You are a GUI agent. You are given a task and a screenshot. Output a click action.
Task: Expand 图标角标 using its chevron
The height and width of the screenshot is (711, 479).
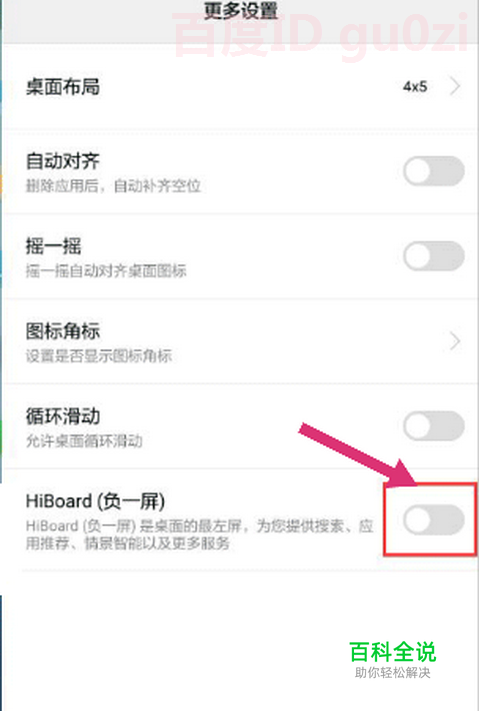[455, 341]
